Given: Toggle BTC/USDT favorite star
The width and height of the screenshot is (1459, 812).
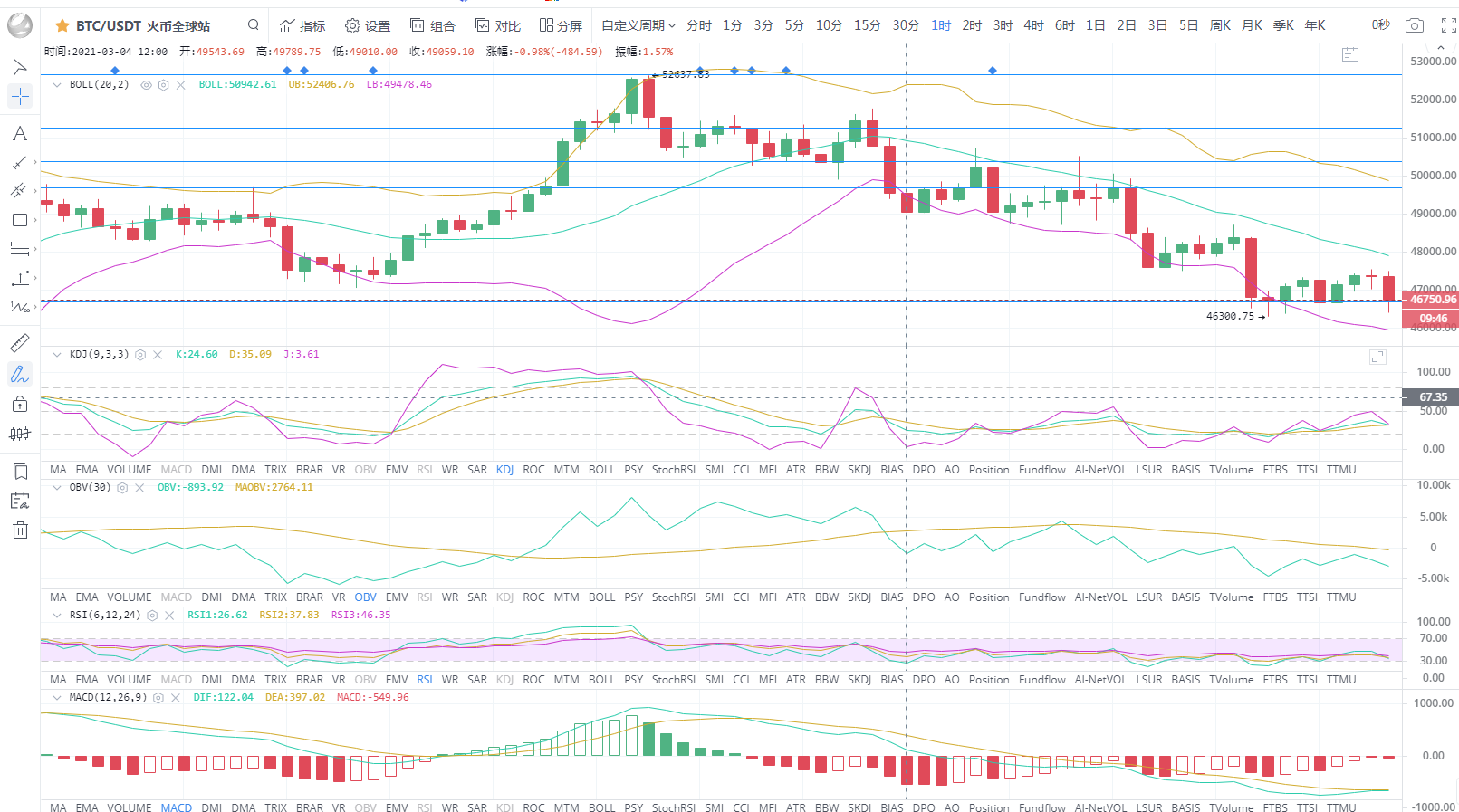Looking at the screenshot, I should 62,25.
